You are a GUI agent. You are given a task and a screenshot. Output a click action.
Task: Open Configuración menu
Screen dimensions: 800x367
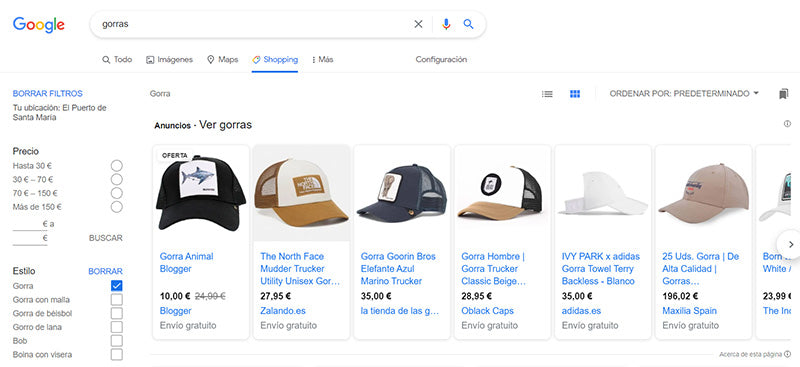(441, 60)
